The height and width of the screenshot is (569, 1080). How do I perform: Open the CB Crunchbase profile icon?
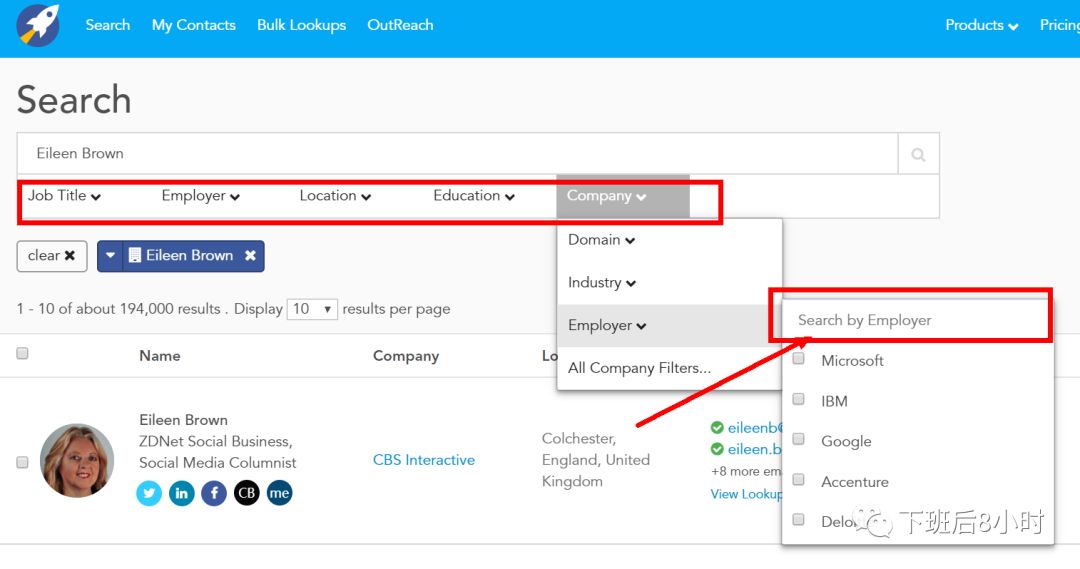click(x=246, y=493)
